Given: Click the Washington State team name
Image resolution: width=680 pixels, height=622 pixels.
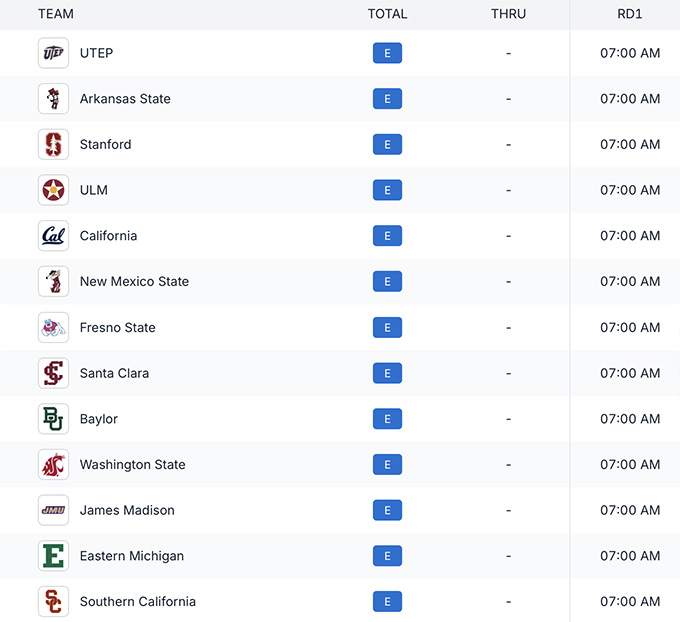Looking at the screenshot, I should (133, 465).
